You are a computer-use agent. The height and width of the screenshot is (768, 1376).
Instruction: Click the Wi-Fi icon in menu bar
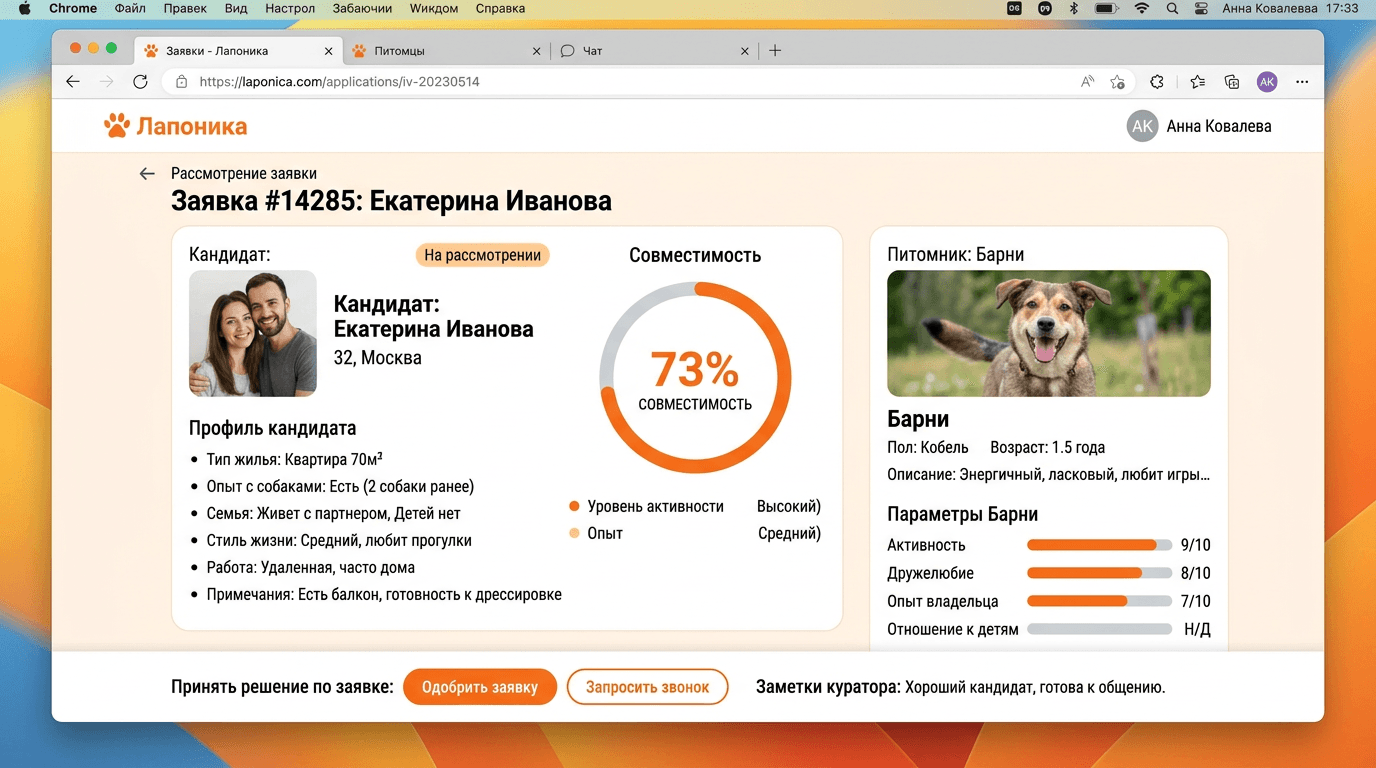1141,9
